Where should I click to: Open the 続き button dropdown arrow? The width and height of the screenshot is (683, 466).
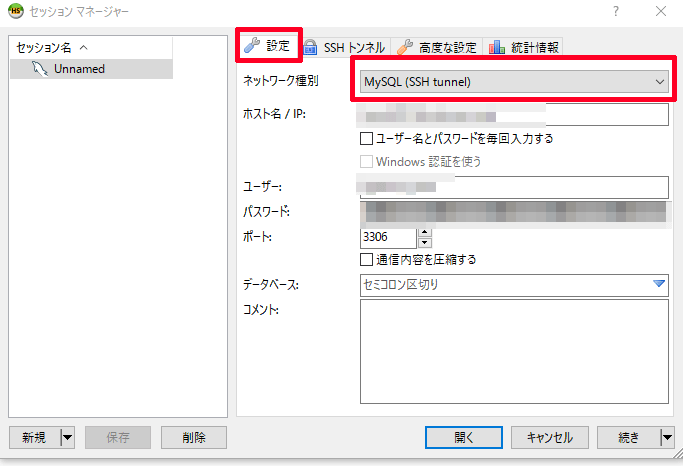click(667, 437)
